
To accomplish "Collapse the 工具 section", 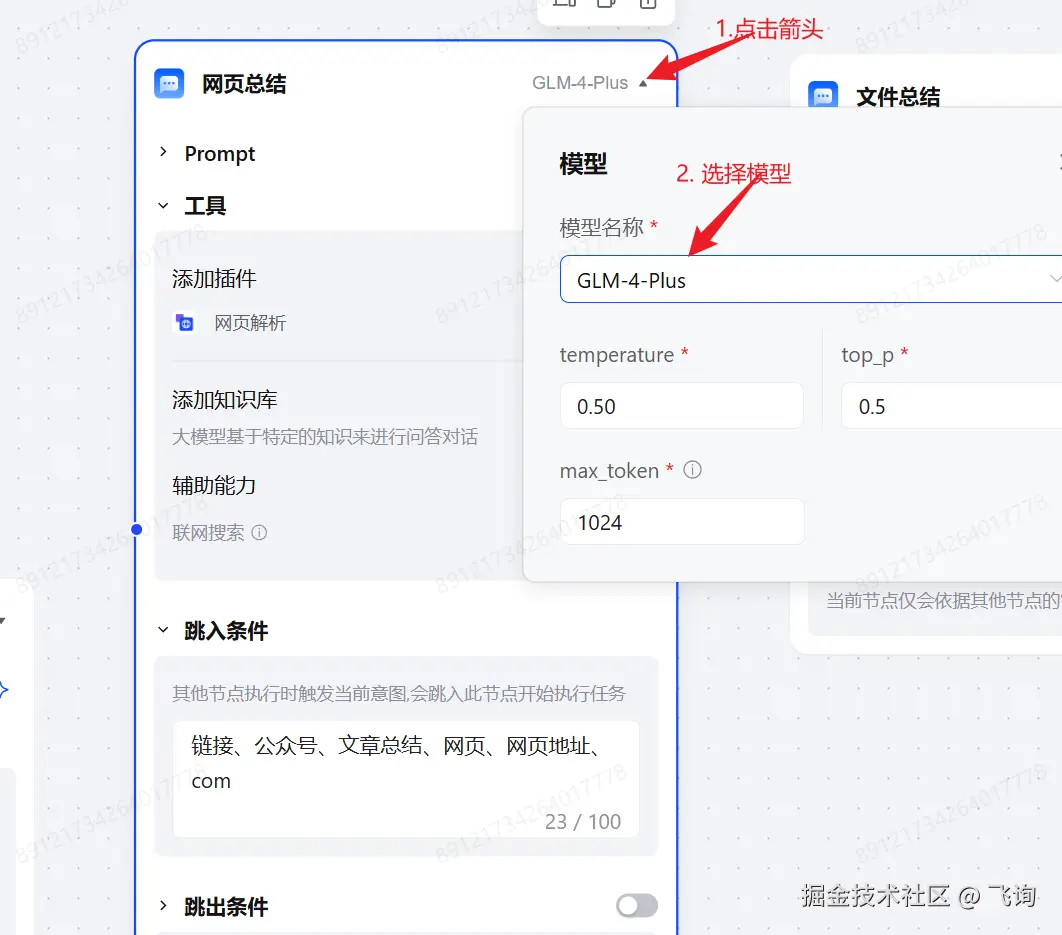I will 163,205.
